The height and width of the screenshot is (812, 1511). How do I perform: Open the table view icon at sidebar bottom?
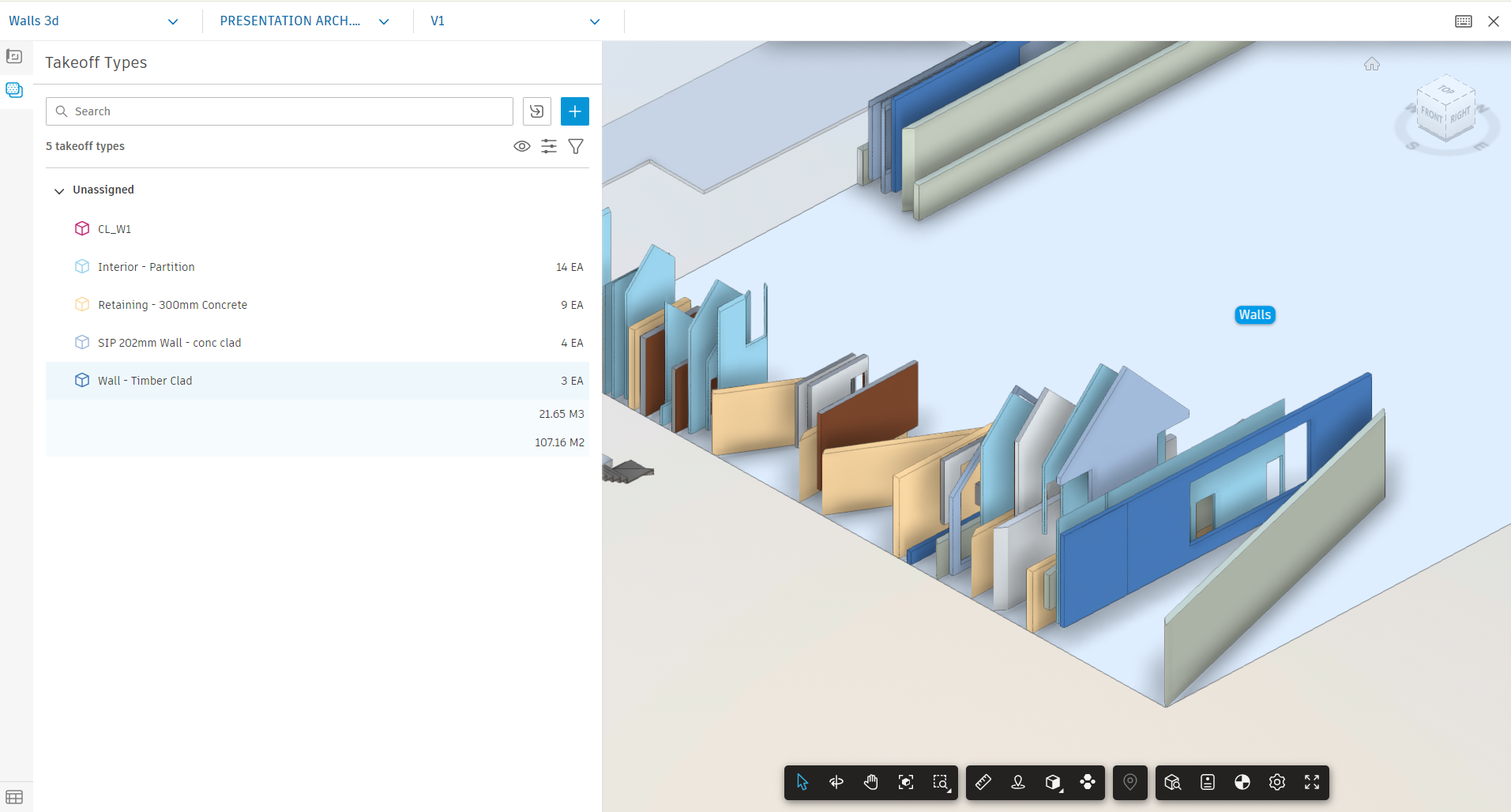click(14, 797)
